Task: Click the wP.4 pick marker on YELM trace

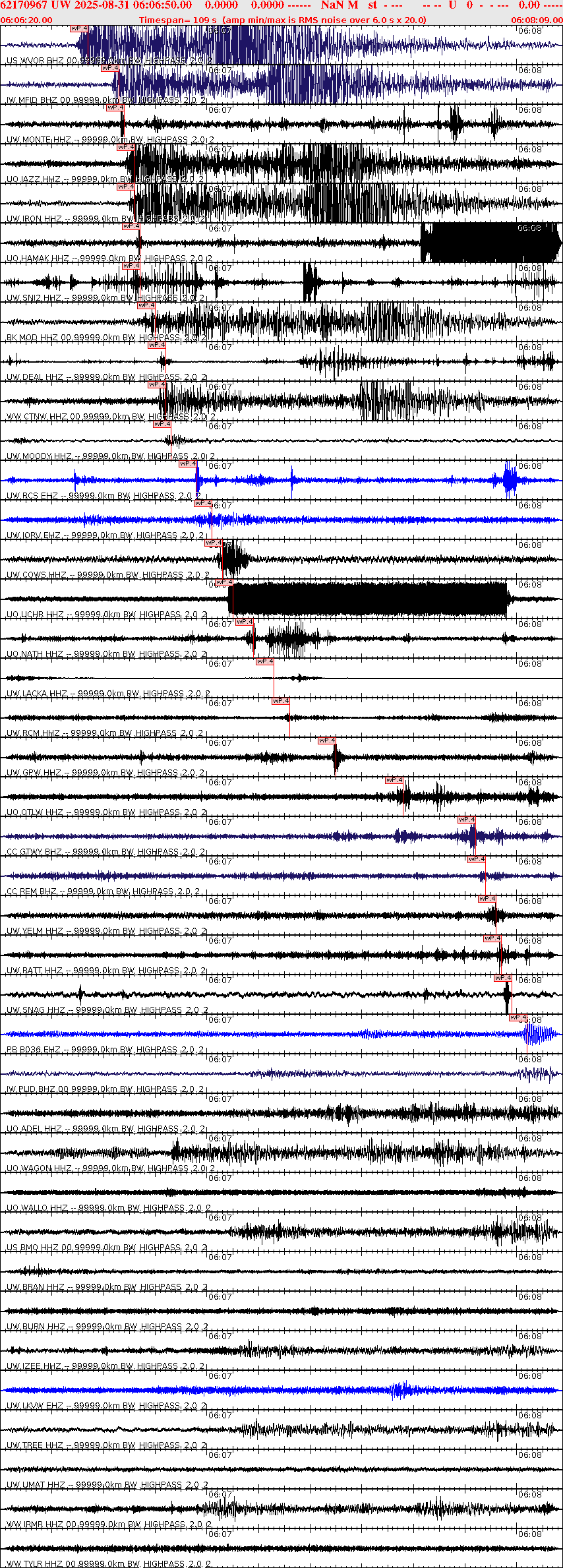Action: (487, 899)
